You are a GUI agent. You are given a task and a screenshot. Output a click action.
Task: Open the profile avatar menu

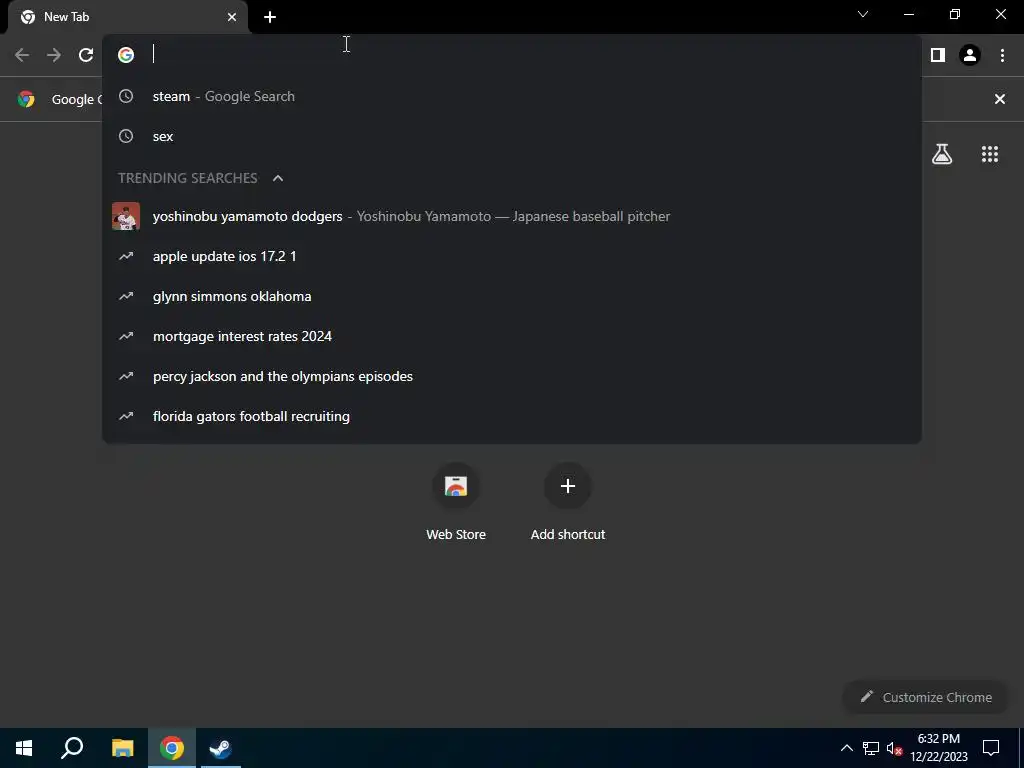click(x=970, y=55)
